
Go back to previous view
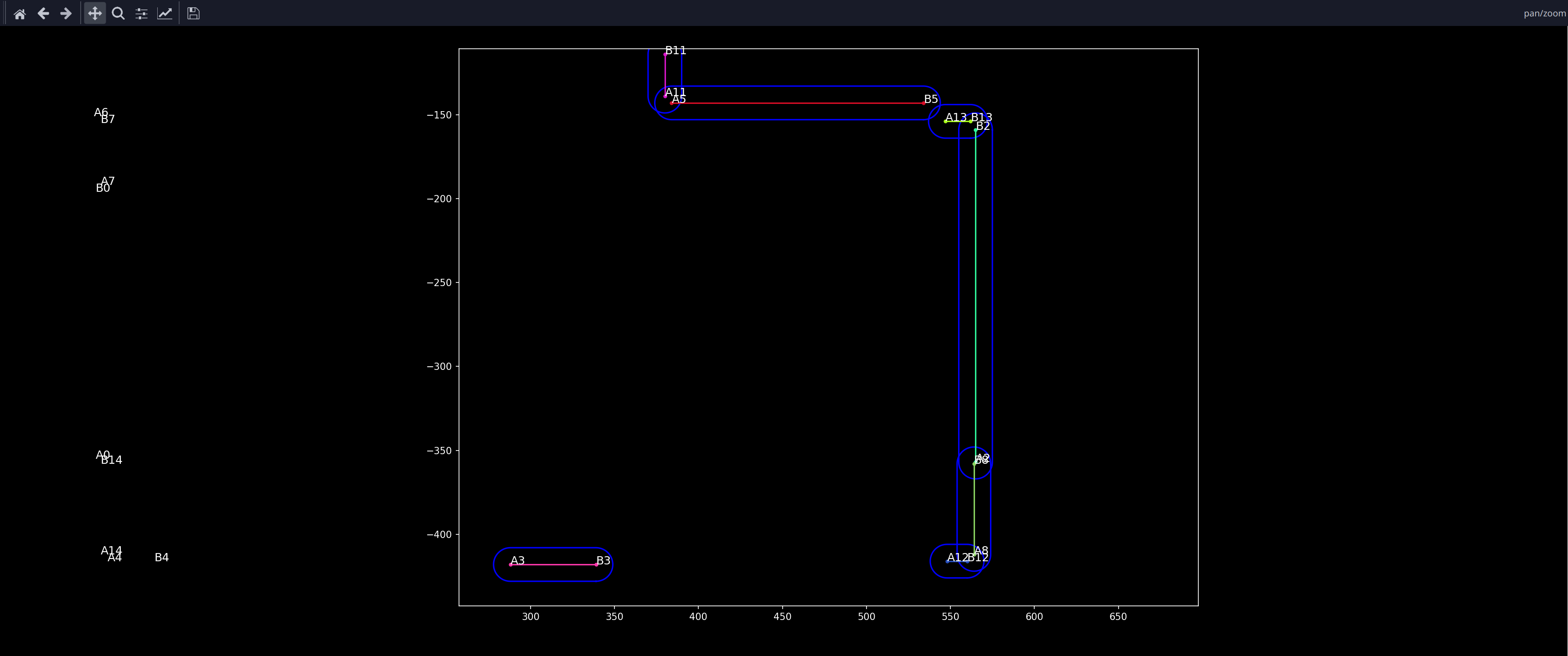(42, 13)
